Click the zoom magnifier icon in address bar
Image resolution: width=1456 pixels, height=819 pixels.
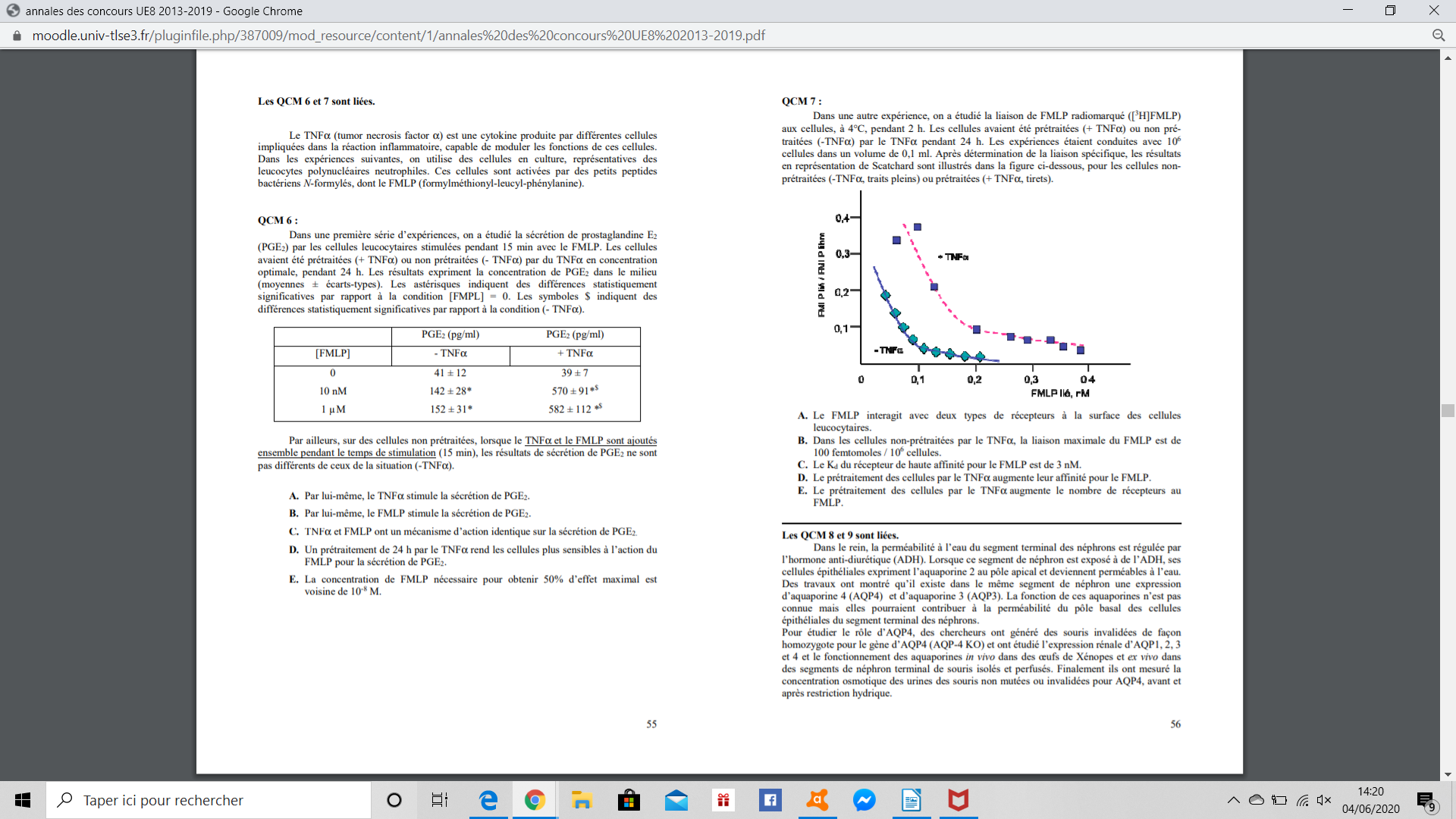click(x=1438, y=36)
